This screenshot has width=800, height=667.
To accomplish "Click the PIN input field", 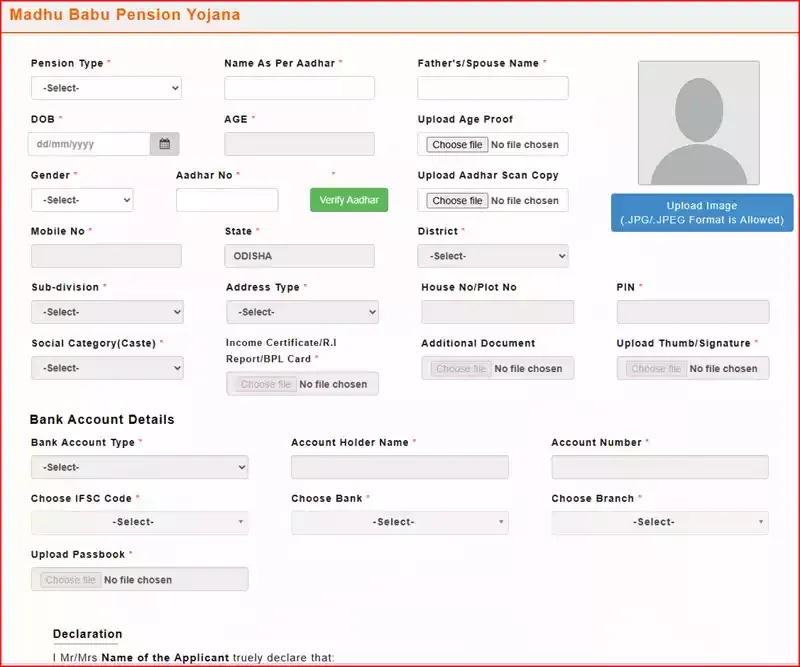I will (x=693, y=312).
